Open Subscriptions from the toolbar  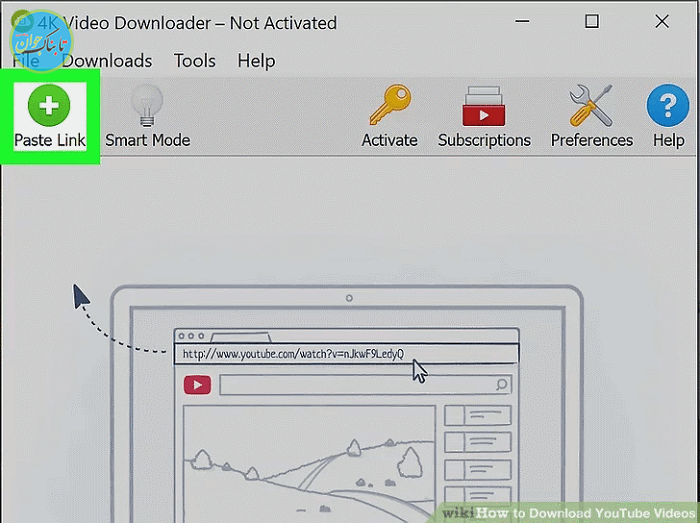[x=484, y=105]
